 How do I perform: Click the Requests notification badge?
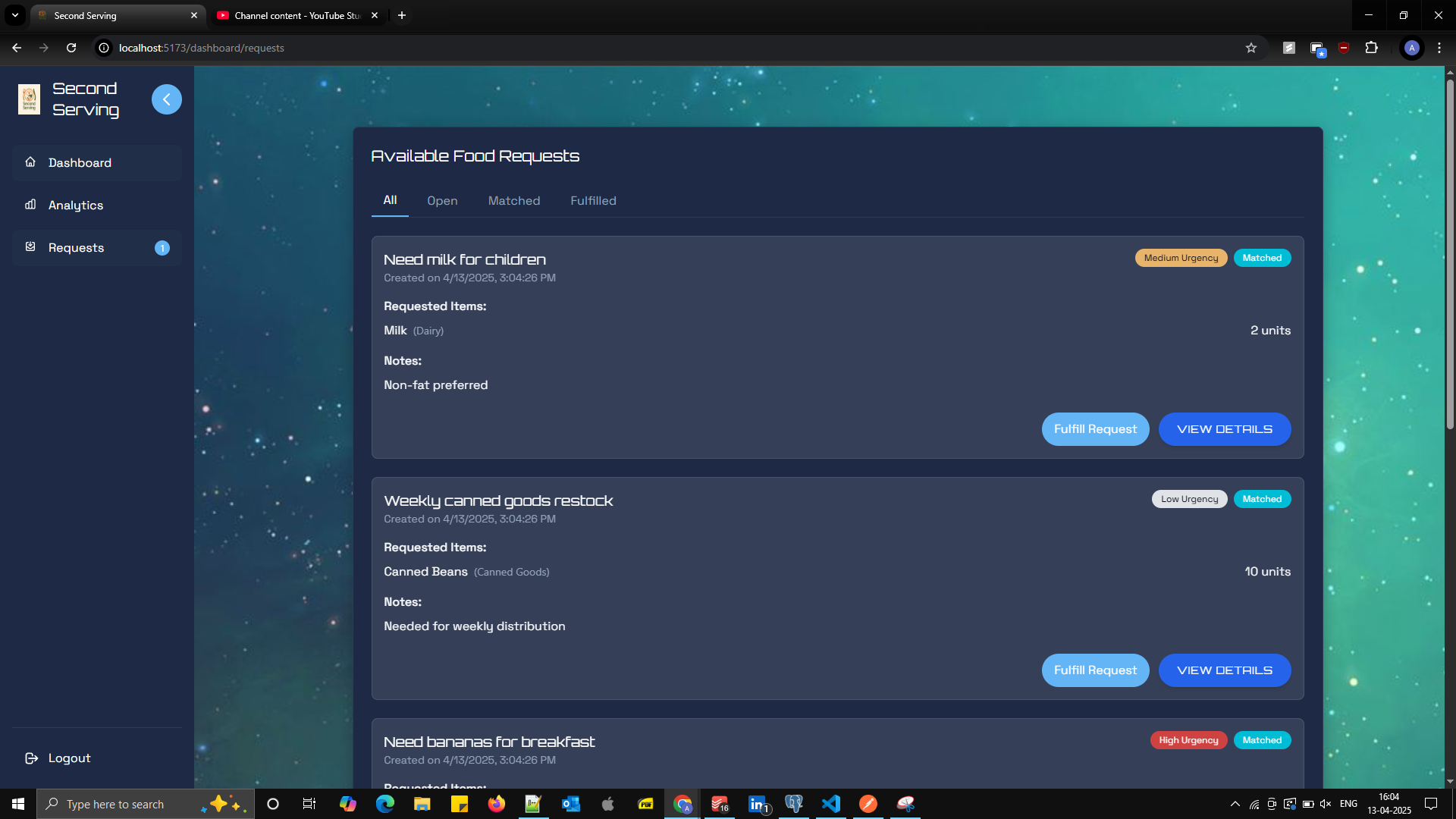(x=162, y=248)
